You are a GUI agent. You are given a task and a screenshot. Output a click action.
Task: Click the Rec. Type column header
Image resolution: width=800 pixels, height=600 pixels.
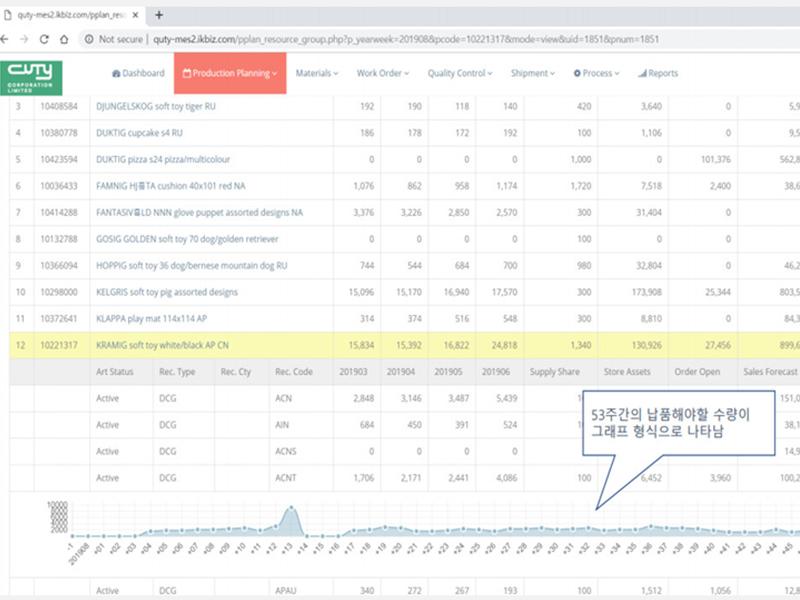177,371
